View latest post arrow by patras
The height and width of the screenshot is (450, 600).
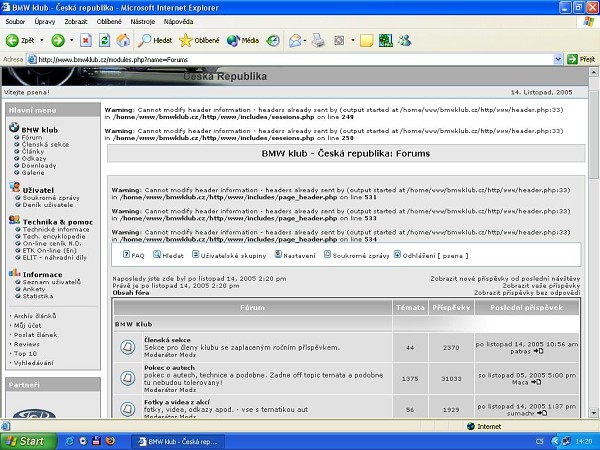click(x=538, y=351)
